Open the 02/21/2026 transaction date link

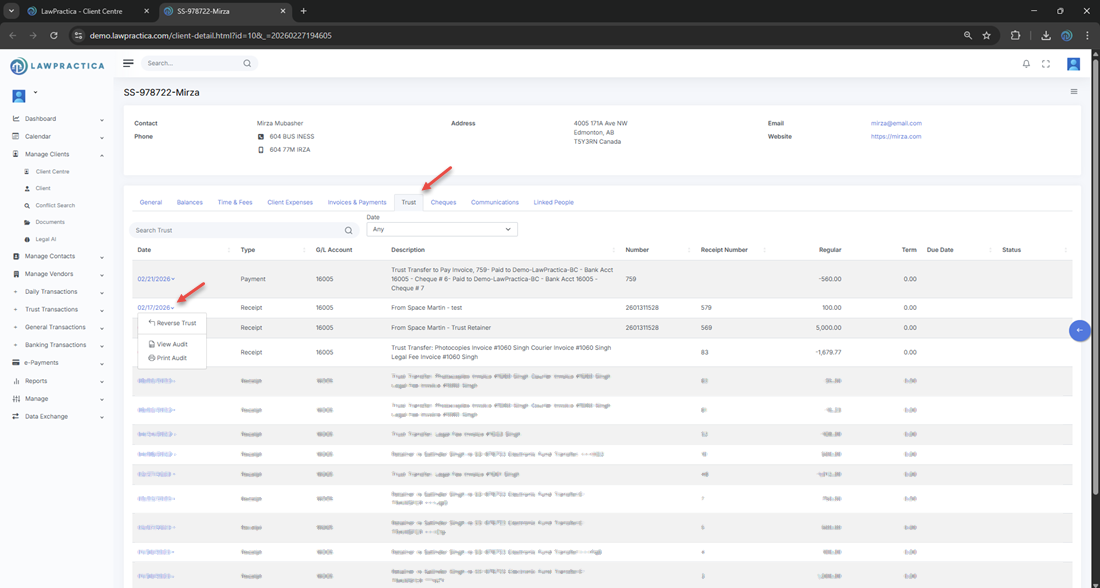[154, 279]
